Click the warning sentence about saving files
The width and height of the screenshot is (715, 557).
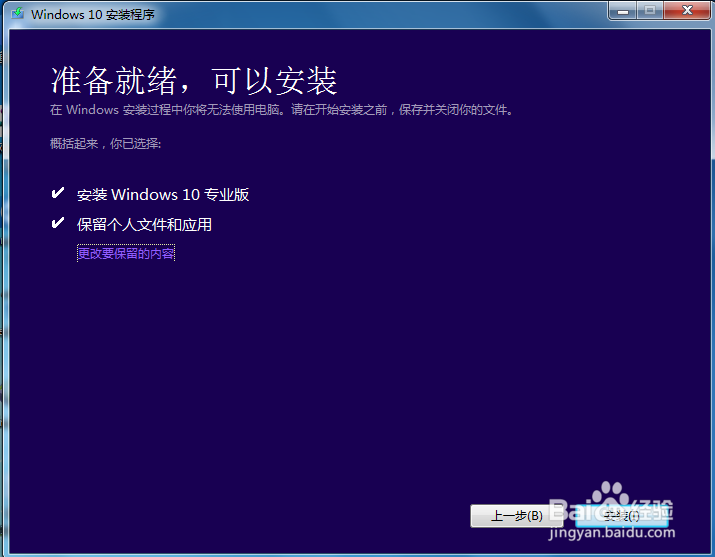(281, 110)
